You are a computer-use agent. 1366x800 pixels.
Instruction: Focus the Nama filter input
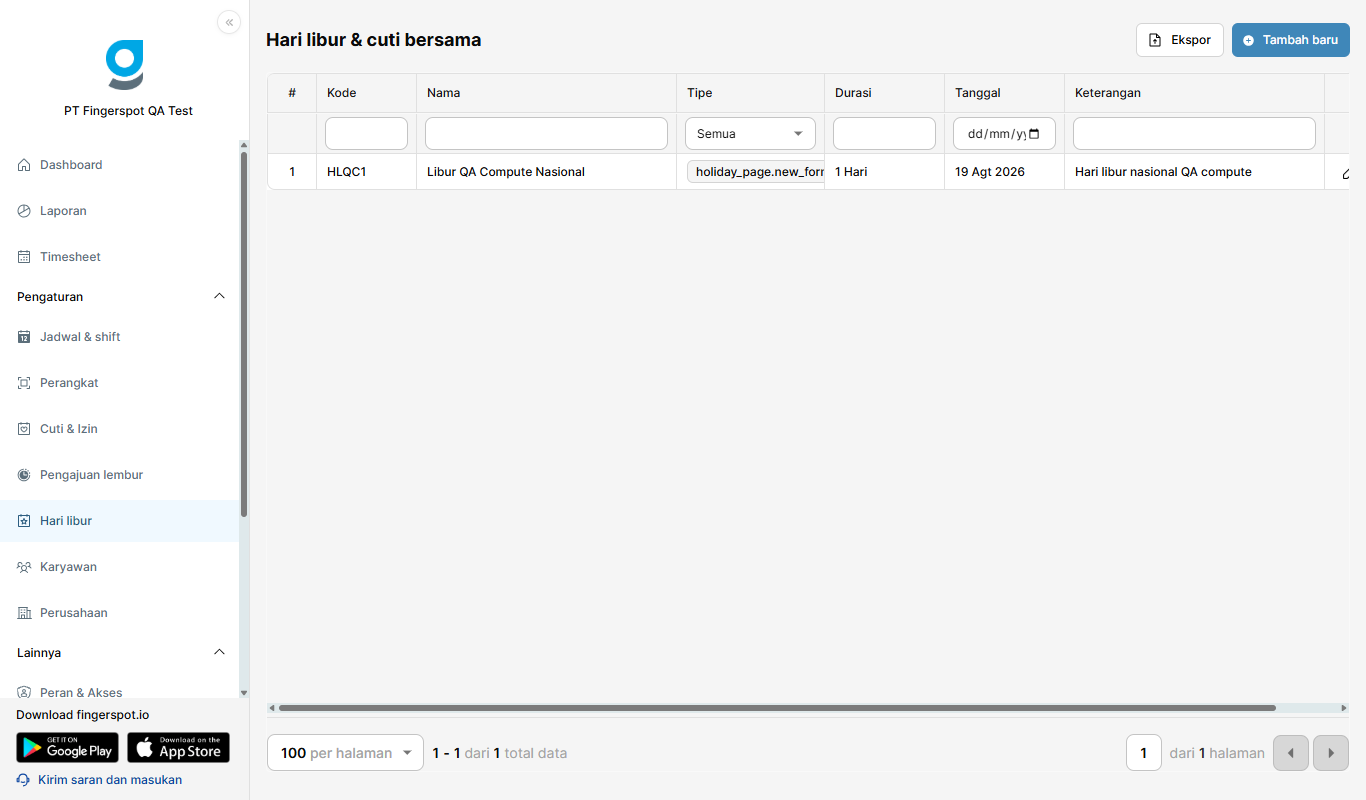[546, 134]
